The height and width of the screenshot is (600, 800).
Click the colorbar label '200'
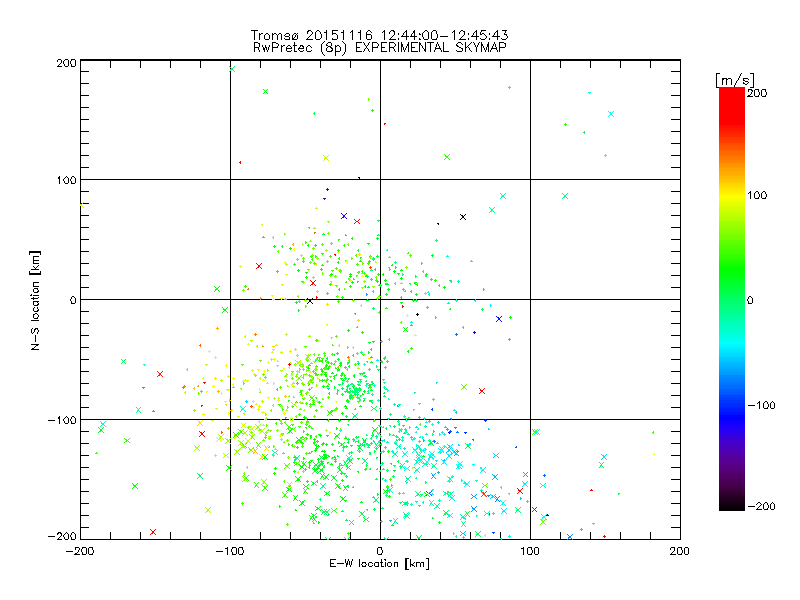[757, 93]
